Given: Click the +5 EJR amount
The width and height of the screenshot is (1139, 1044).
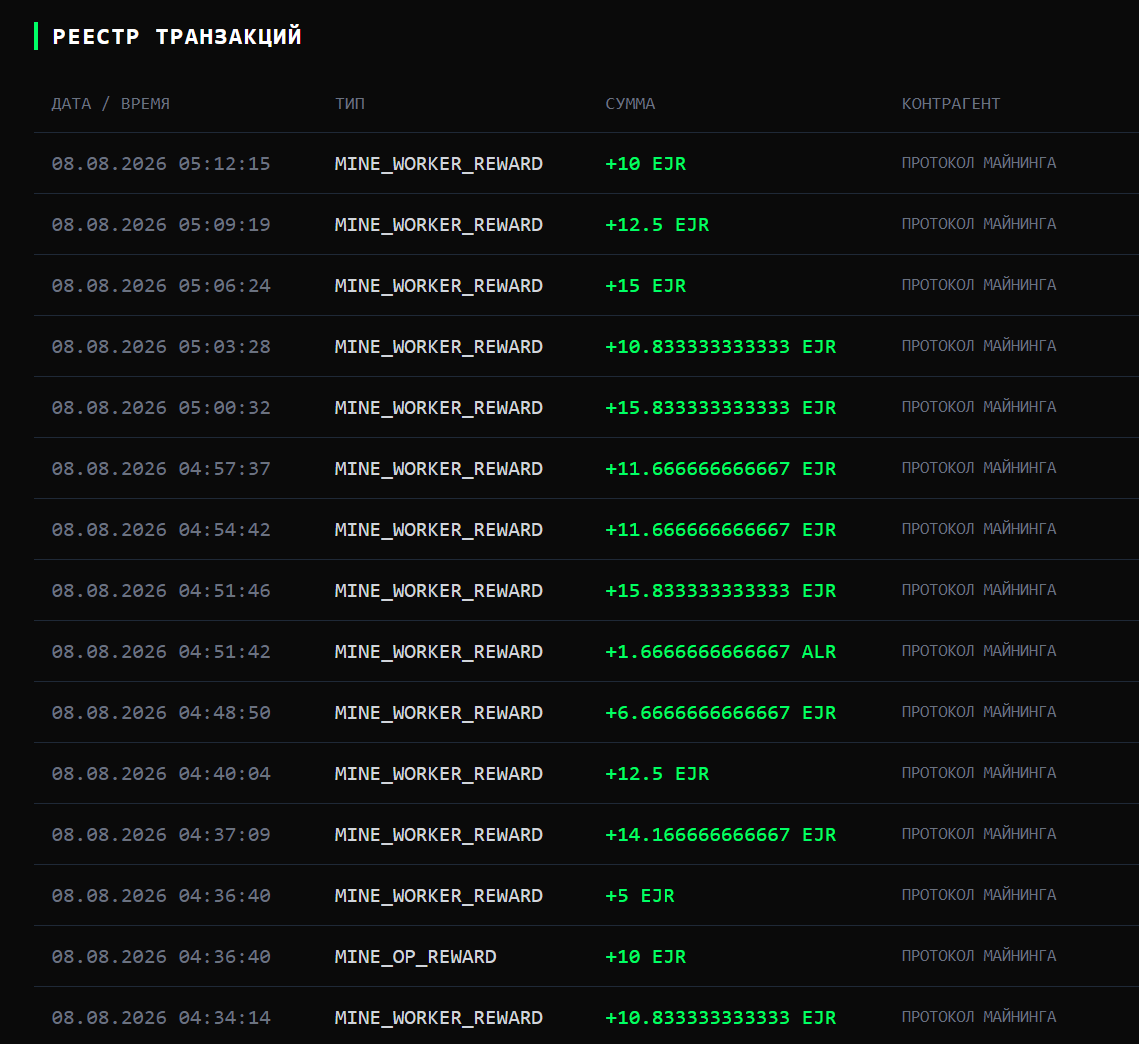Looking at the screenshot, I should (x=640, y=896).
